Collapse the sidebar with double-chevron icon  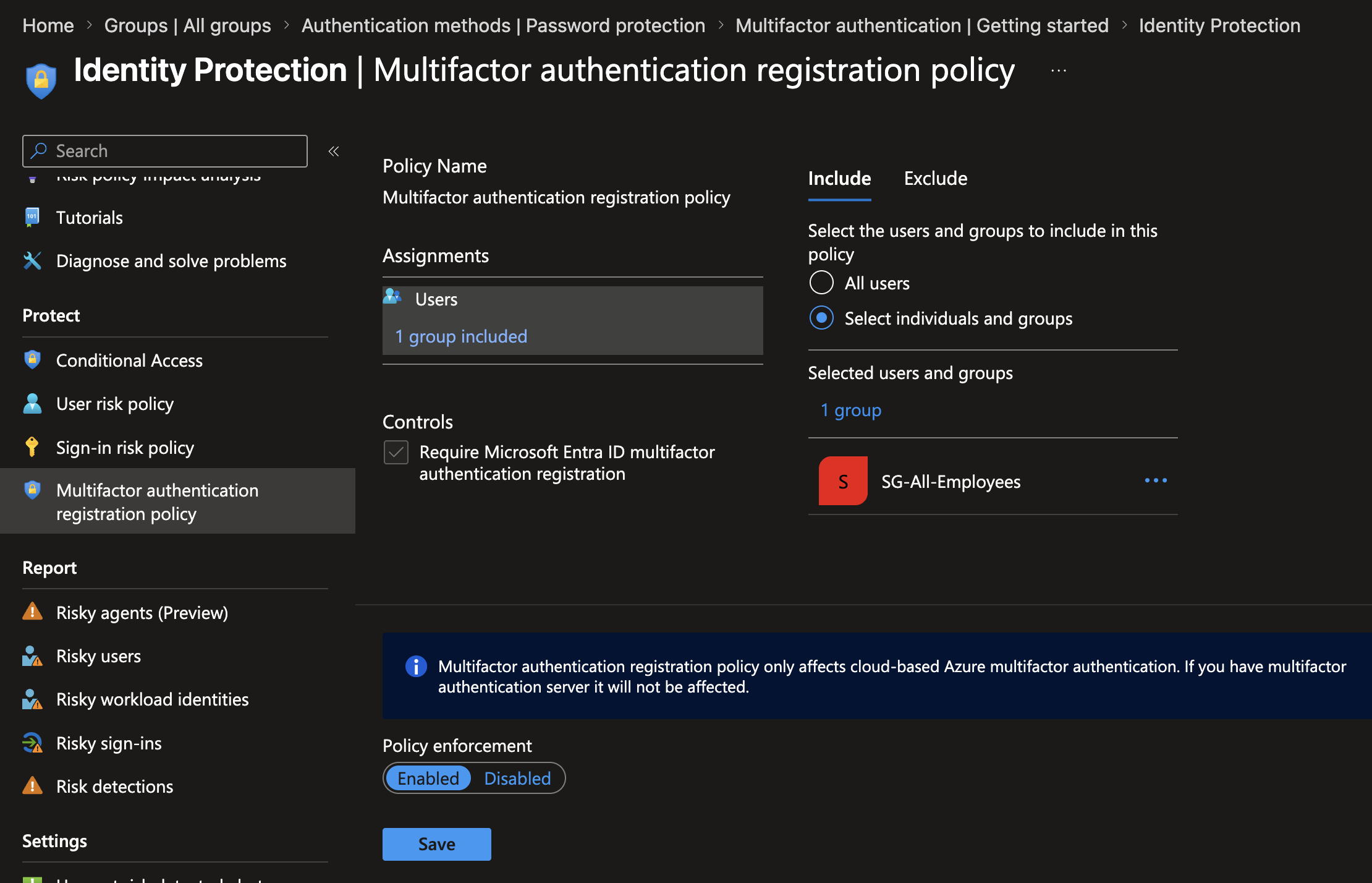(x=334, y=151)
